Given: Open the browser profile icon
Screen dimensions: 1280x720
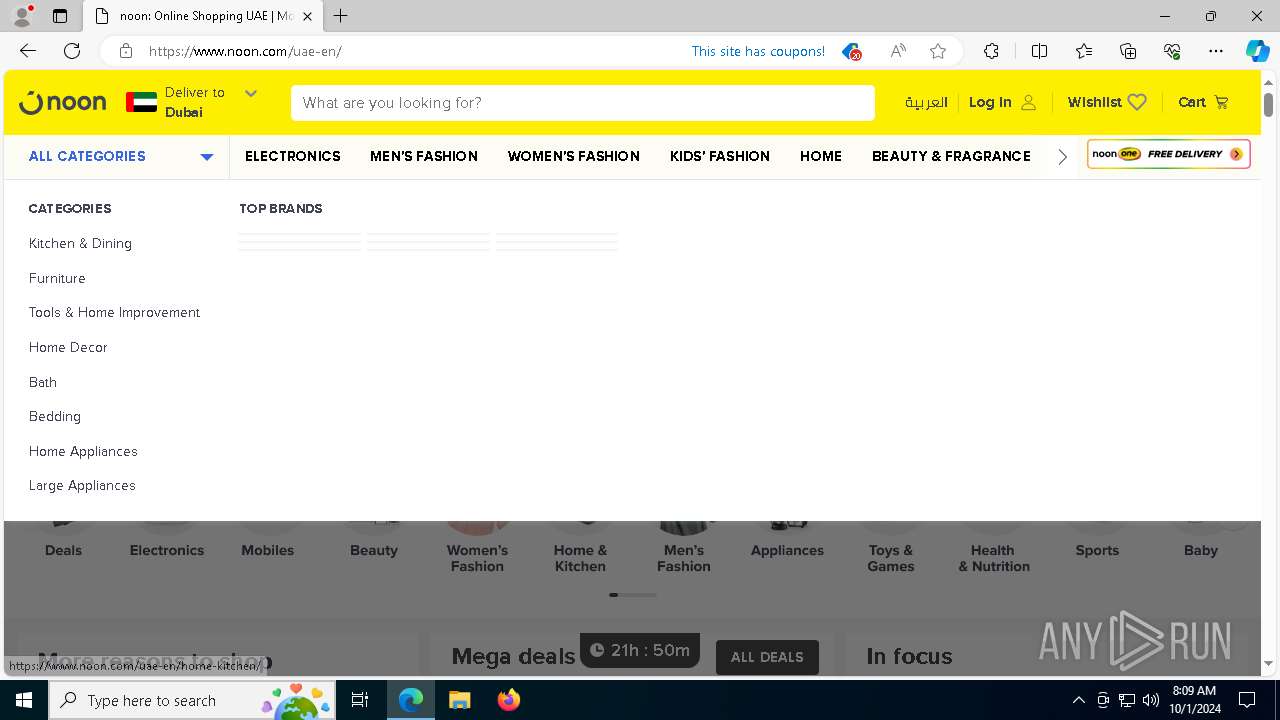Looking at the screenshot, I should click(x=22, y=16).
